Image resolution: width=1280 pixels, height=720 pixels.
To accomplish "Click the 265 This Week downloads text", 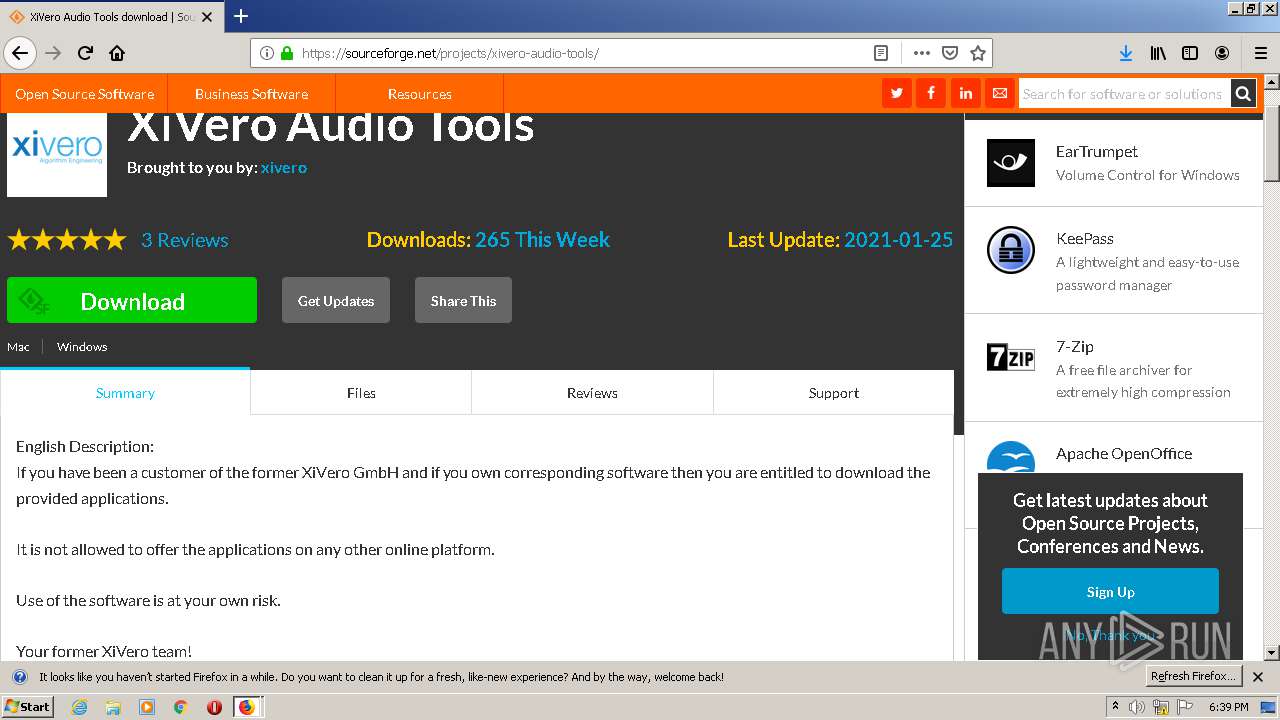I will (x=542, y=240).
